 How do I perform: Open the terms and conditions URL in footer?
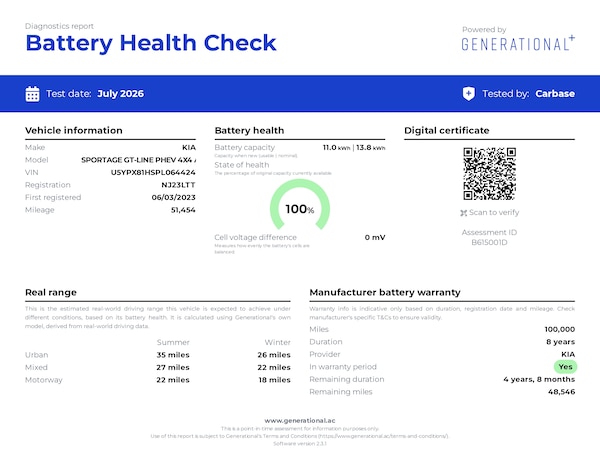click(383, 436)
